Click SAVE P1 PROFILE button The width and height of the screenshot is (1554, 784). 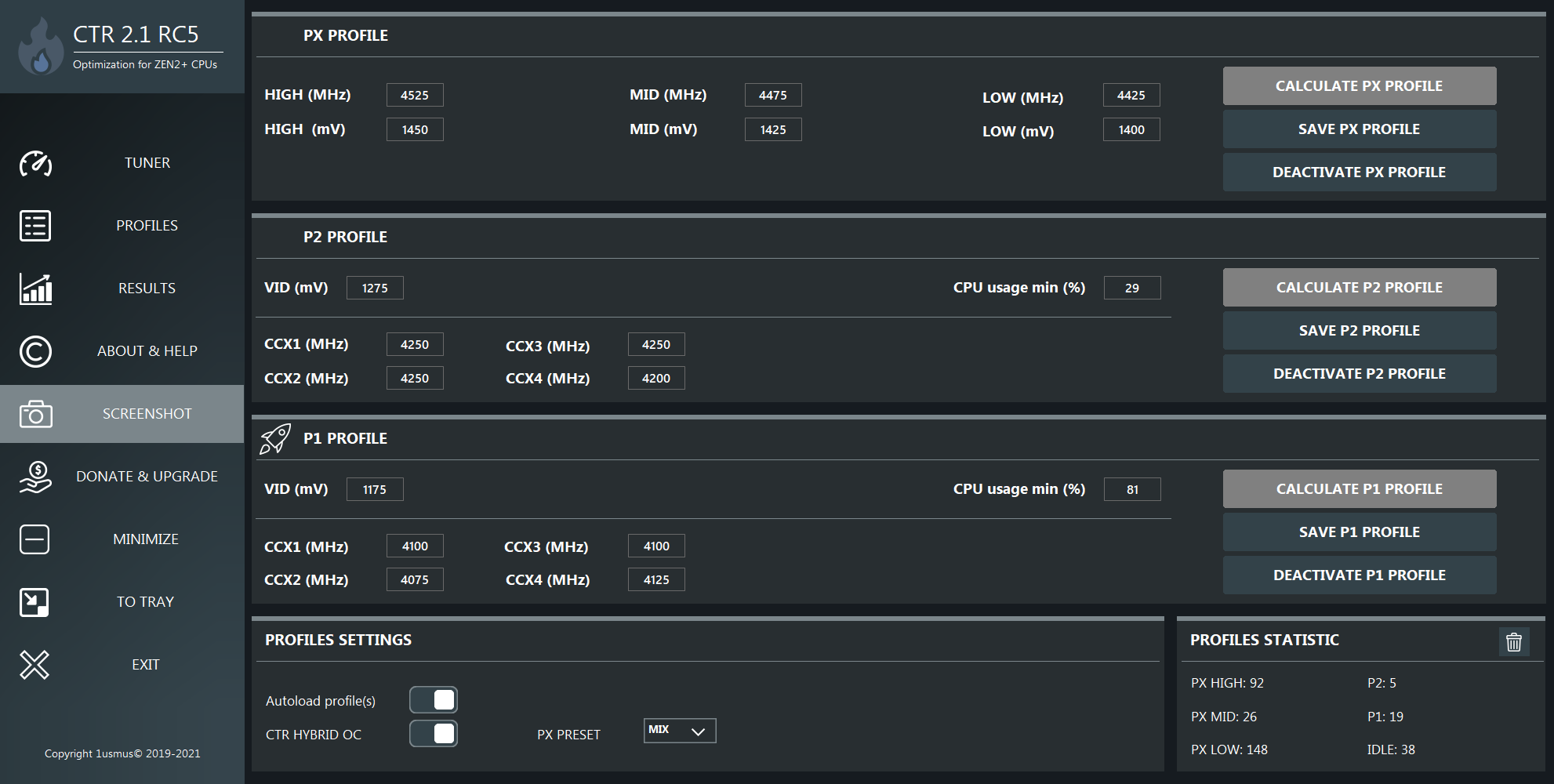point(1360,532)
